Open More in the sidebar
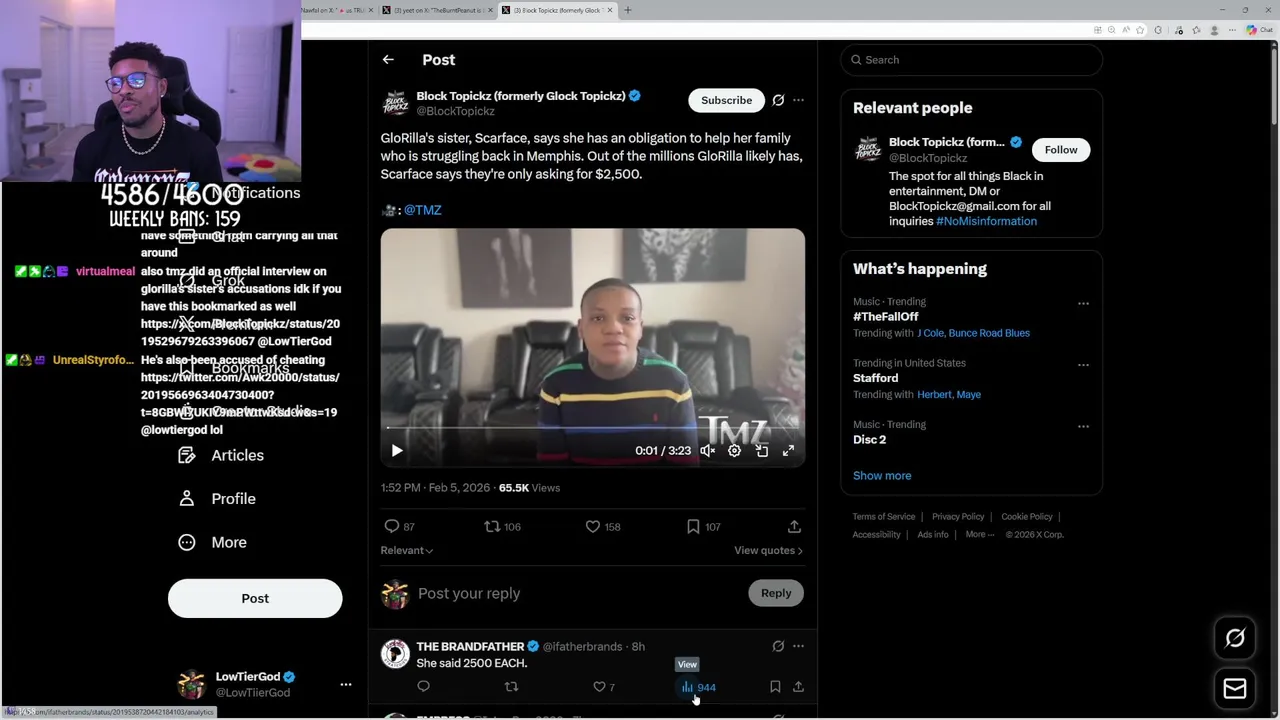The image size is (1280, 720). (212, 542)
